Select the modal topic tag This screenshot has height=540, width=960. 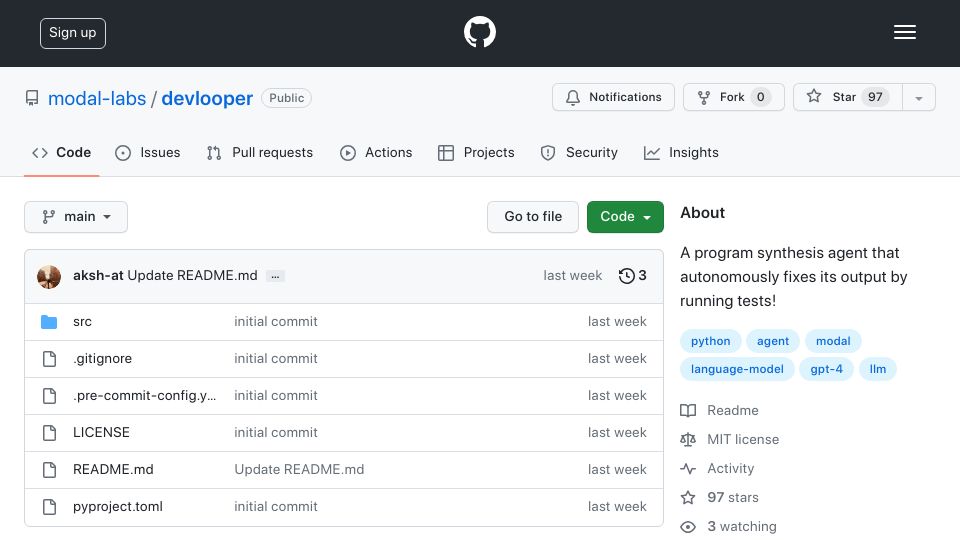(x=833, y=341)
